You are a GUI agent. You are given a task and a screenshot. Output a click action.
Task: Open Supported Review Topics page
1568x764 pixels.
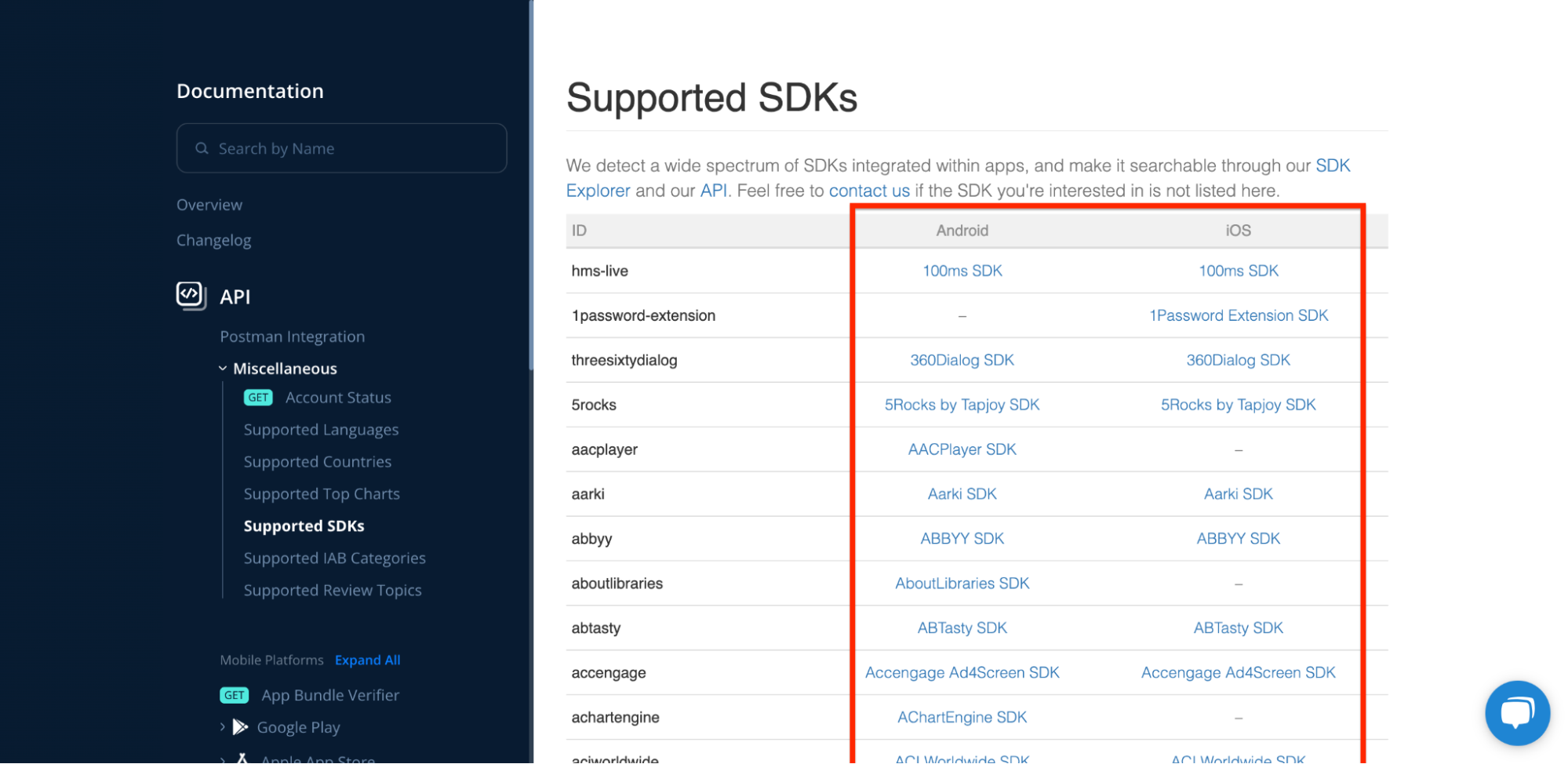pos(333,591)
